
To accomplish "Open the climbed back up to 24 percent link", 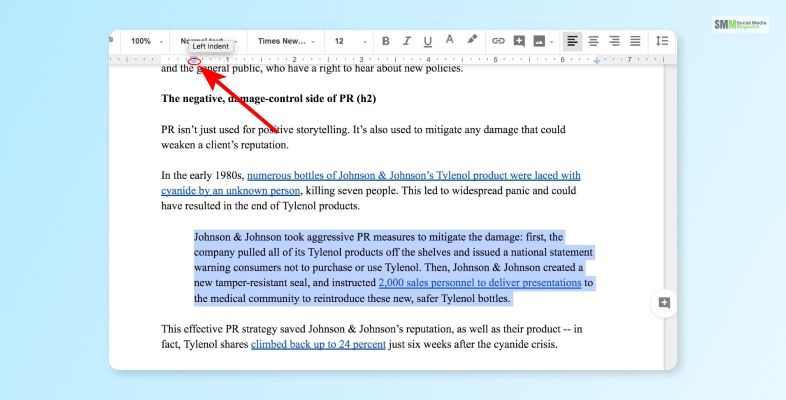I will [318, 344].
